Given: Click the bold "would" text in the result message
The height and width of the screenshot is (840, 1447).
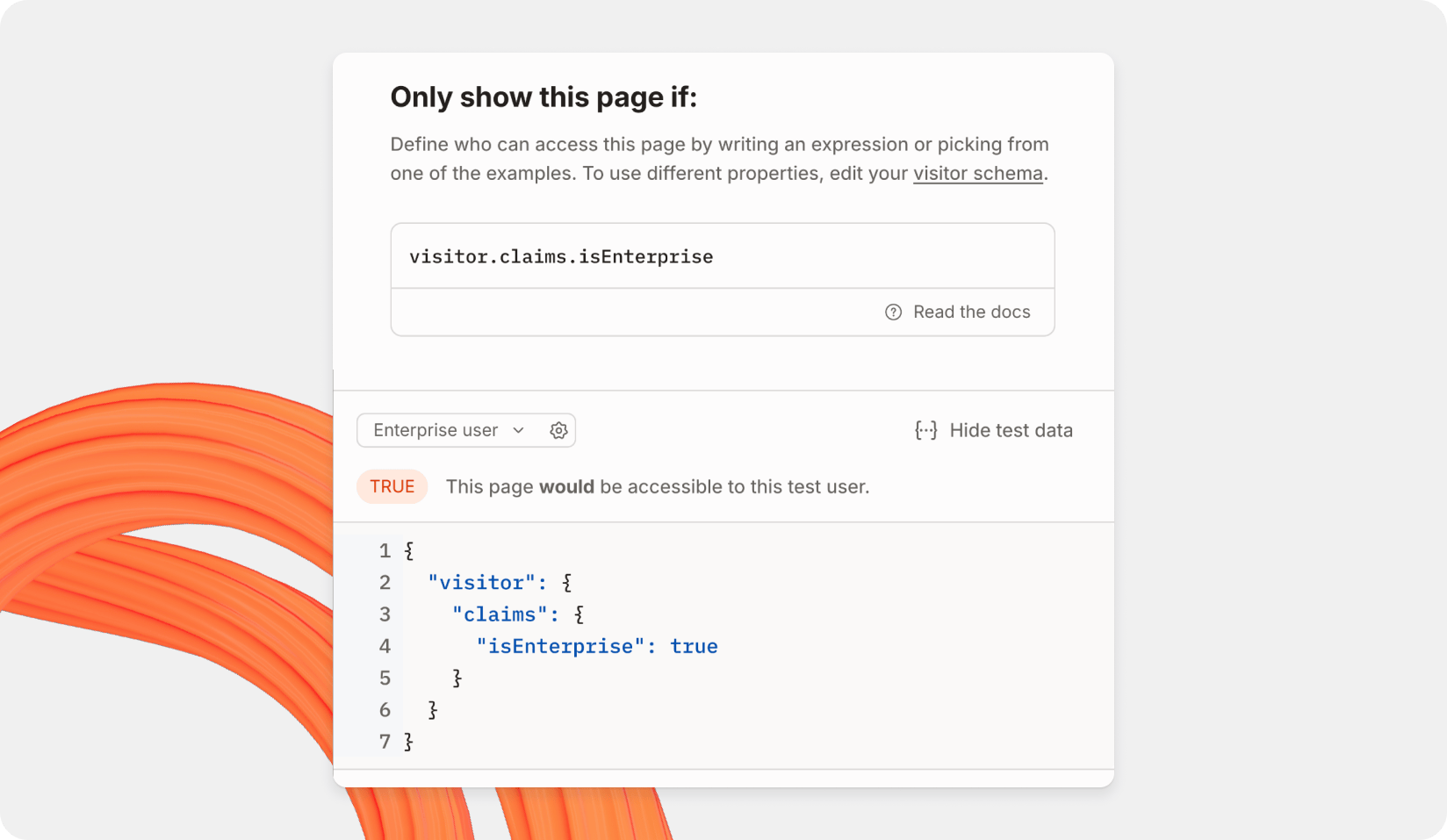Looking at the screenshot, I should (x=566, y=486).
